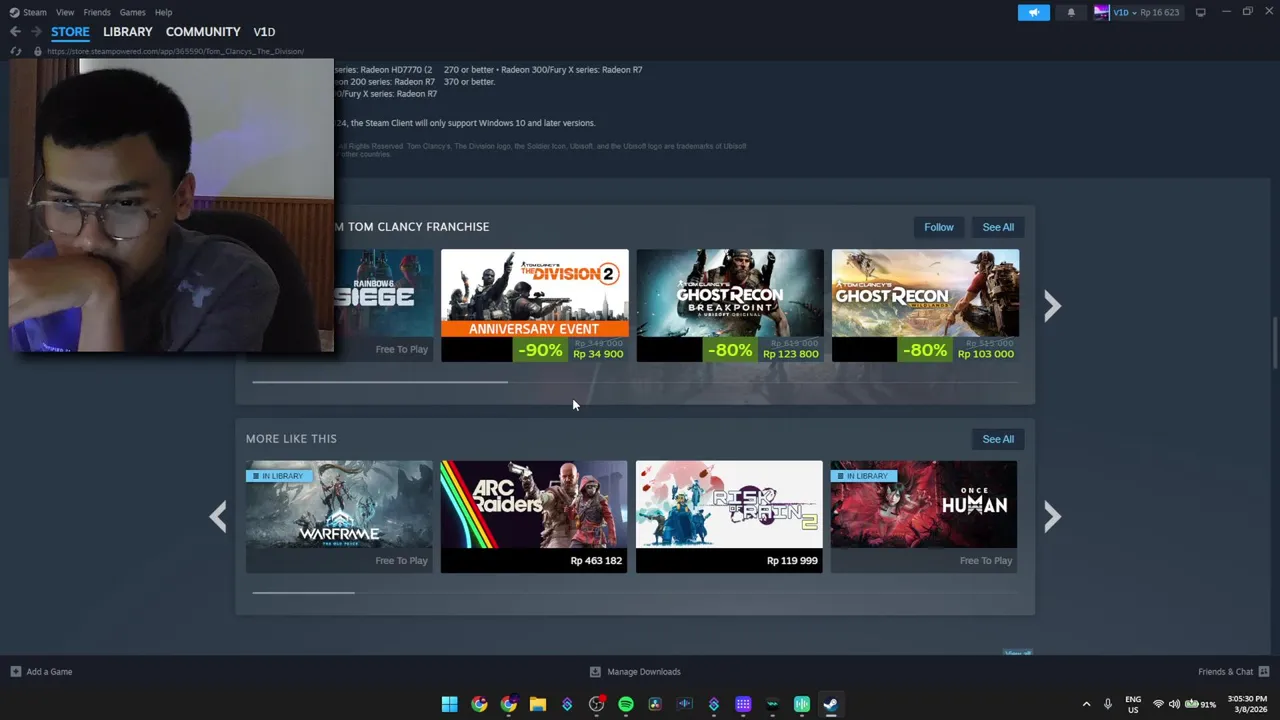Switch to the COMMUNITY tab

click(203, 32)
